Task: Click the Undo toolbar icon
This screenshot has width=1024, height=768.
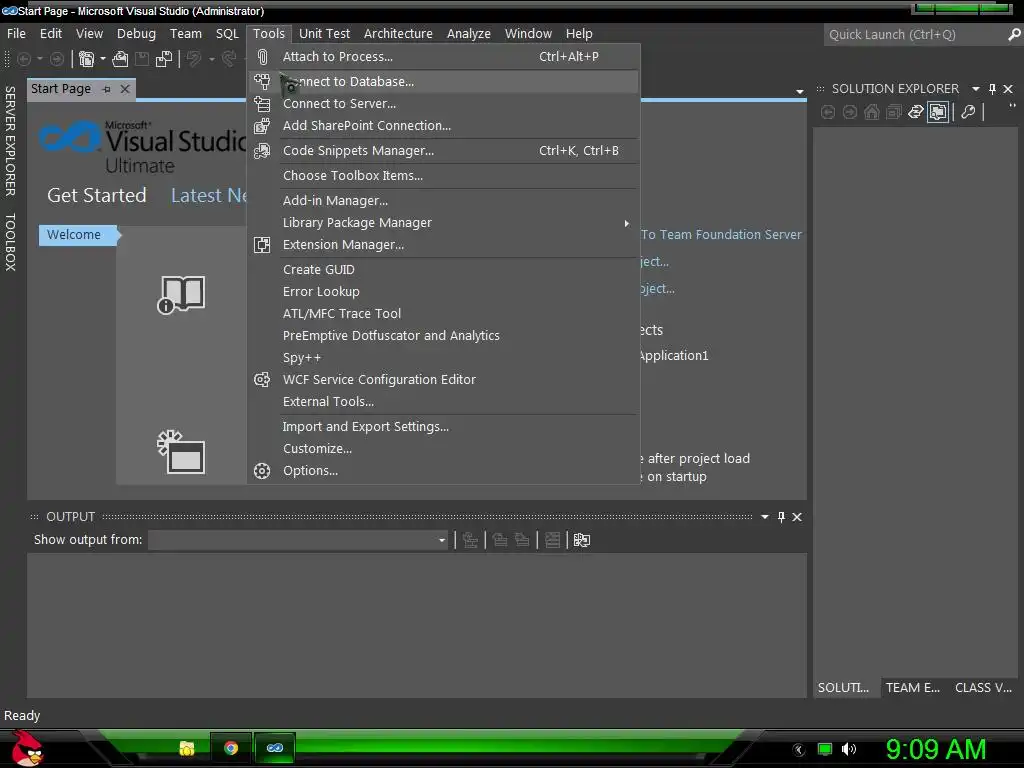Action: coord(193,59)
